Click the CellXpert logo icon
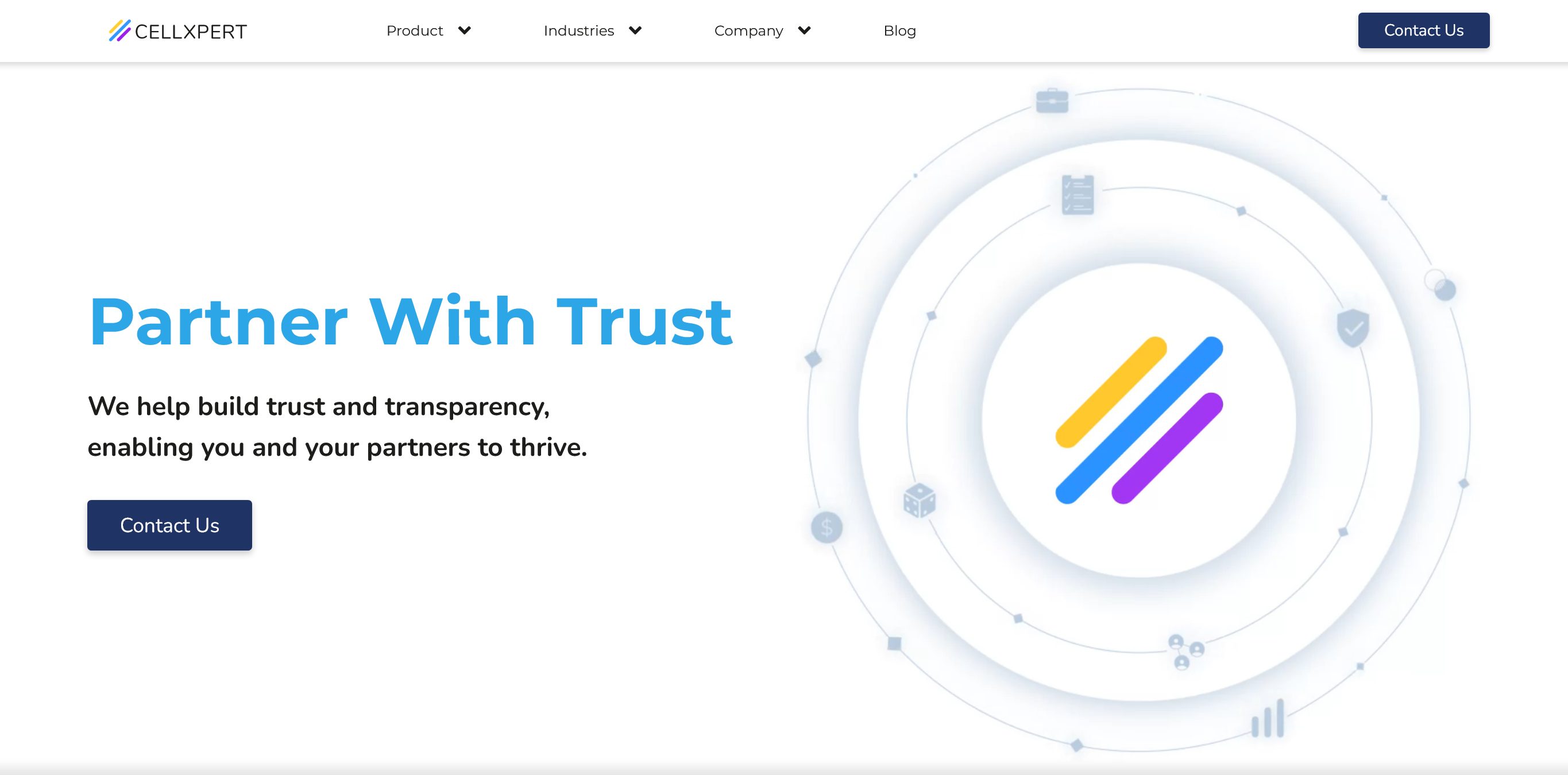 click(114, 30)
